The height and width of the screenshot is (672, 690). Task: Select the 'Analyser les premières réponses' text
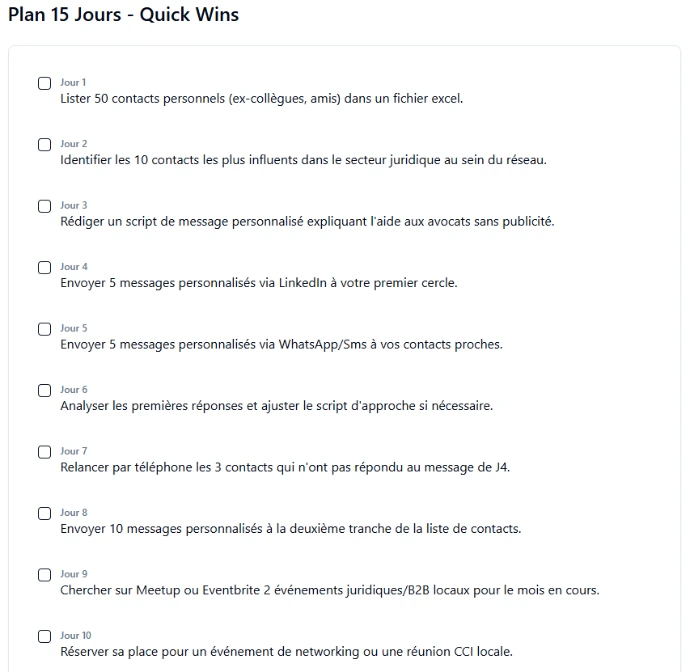coord(276,406)
